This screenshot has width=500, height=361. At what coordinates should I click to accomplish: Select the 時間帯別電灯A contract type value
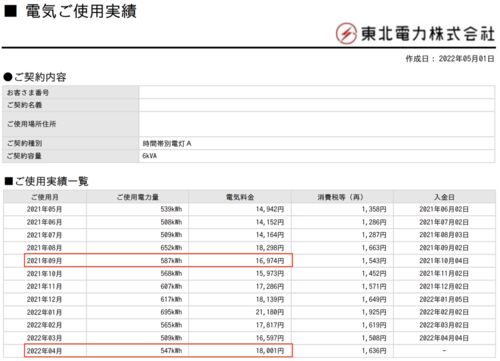point(167,144)
